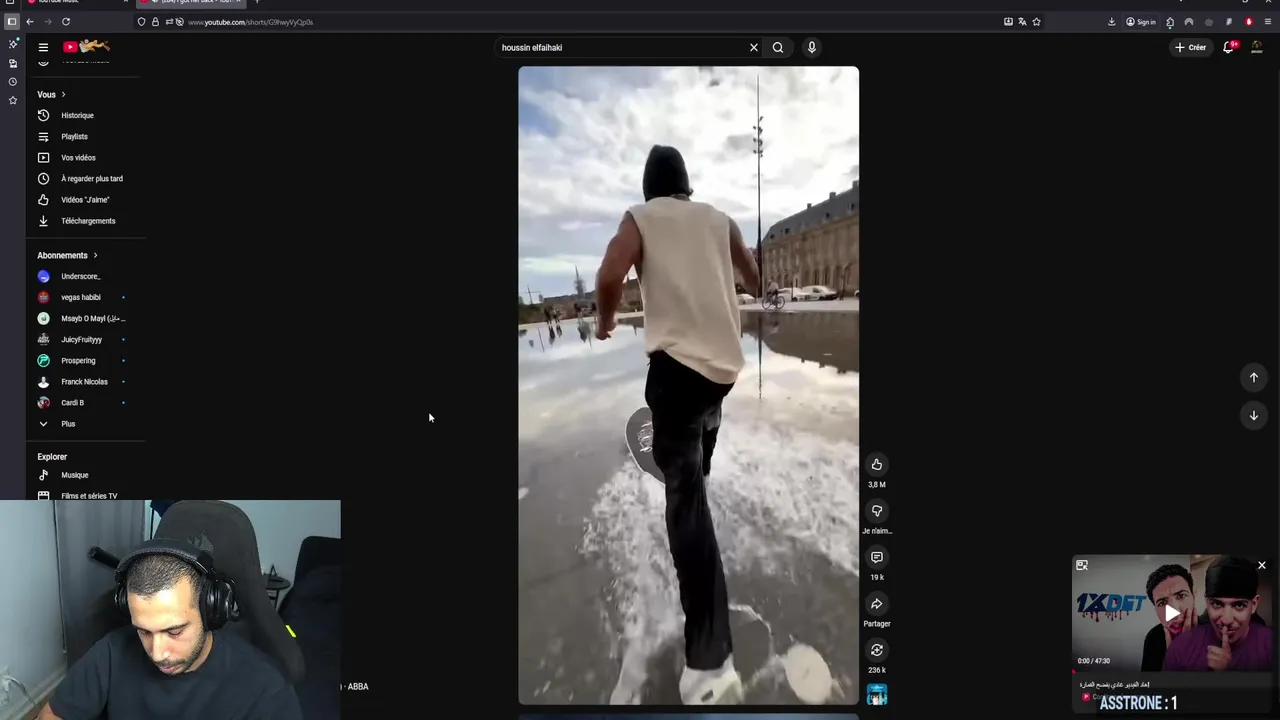Dislike the short with thumbs-down
Screen dimensions: 1280x720
point(876,511)
